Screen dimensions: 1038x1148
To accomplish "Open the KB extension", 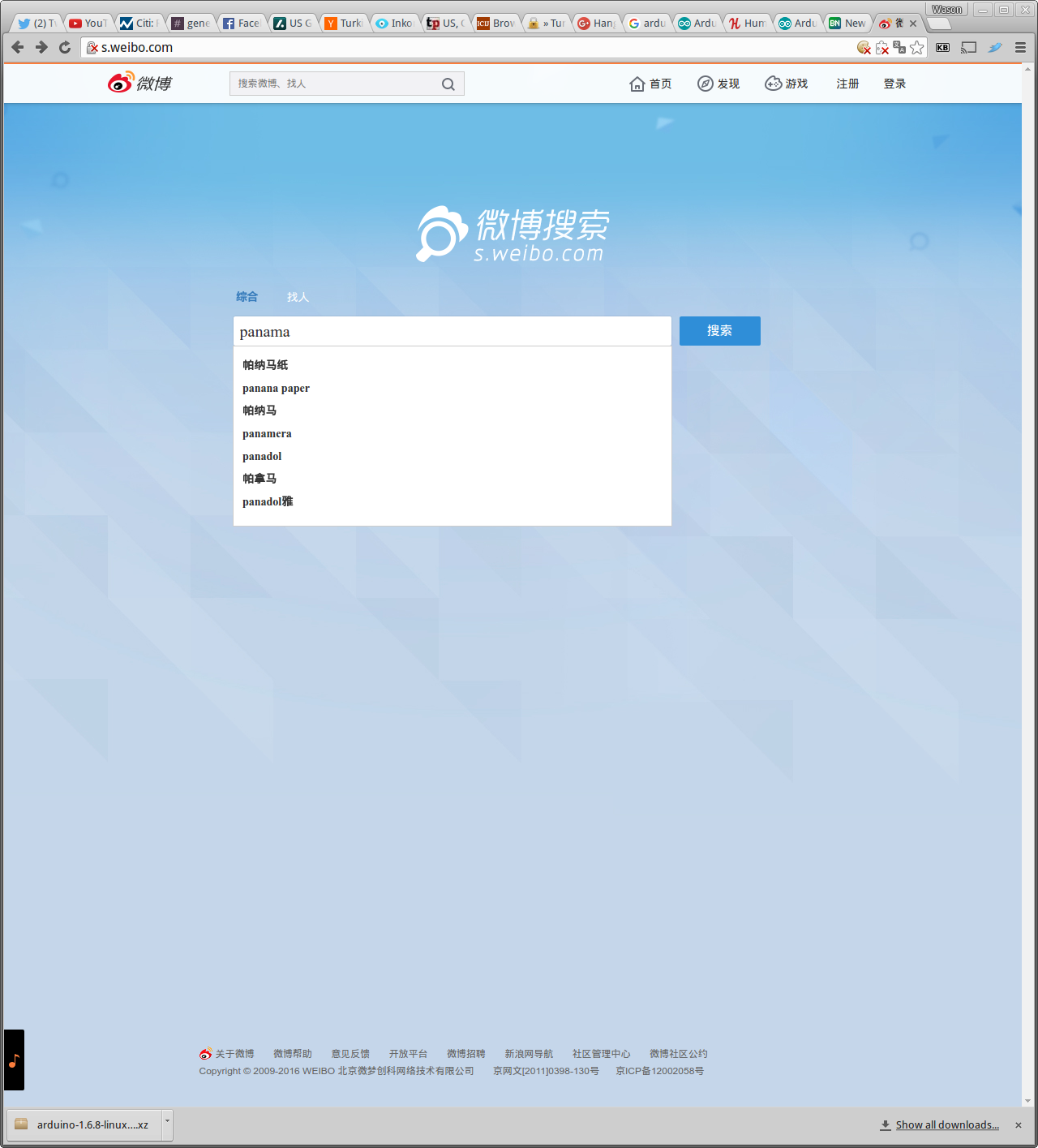I will pyautogui.click(x=942, y=48).
